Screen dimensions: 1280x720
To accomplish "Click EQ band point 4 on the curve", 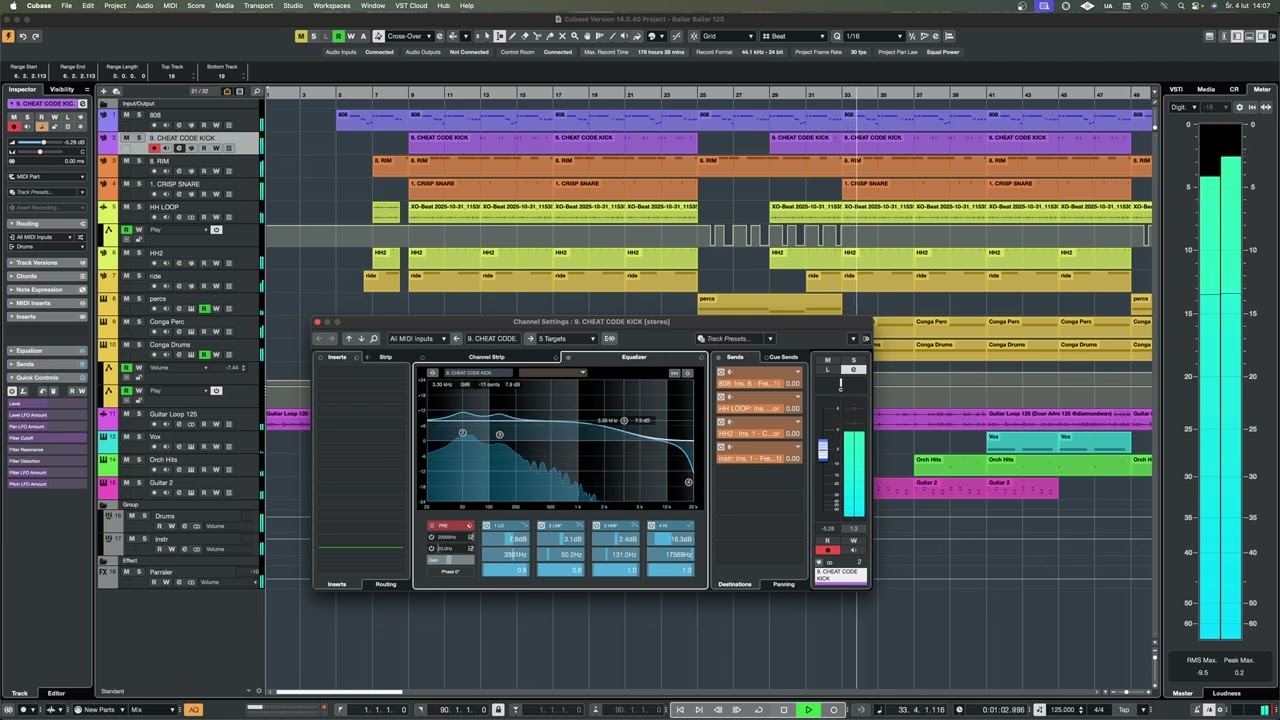I will (x=688, y=482).
